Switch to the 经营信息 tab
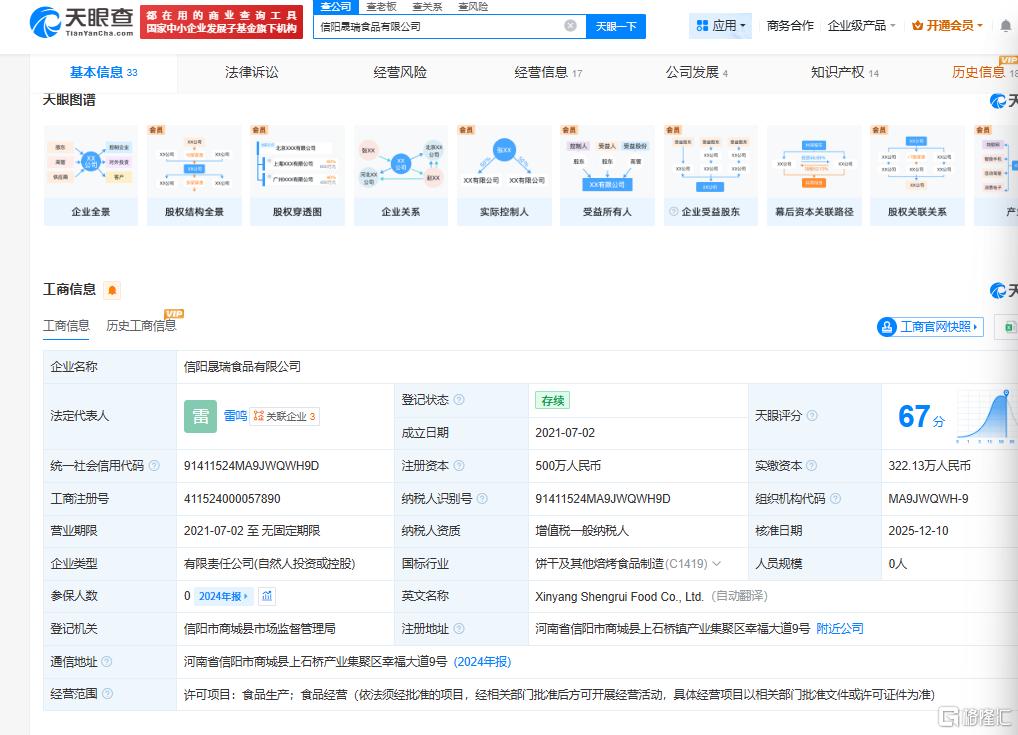Viewport: 1018px width, 735px height. 548,72
